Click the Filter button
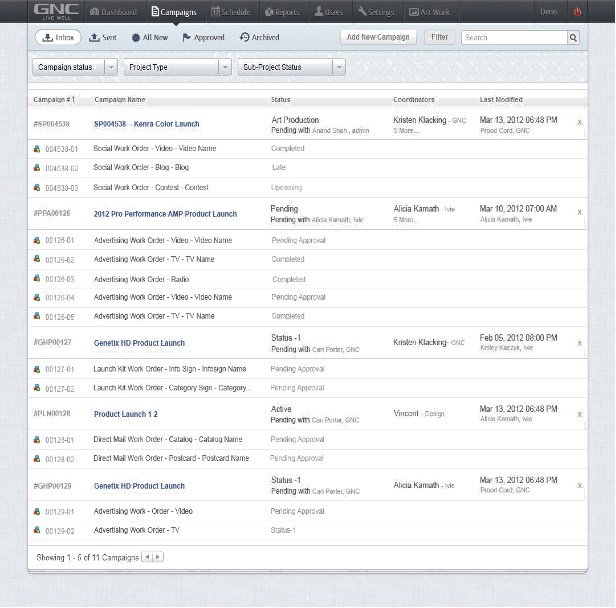Image resolution: width=616 pixels, height=608 pixels. pyautogui.click(x=438, y=37)
